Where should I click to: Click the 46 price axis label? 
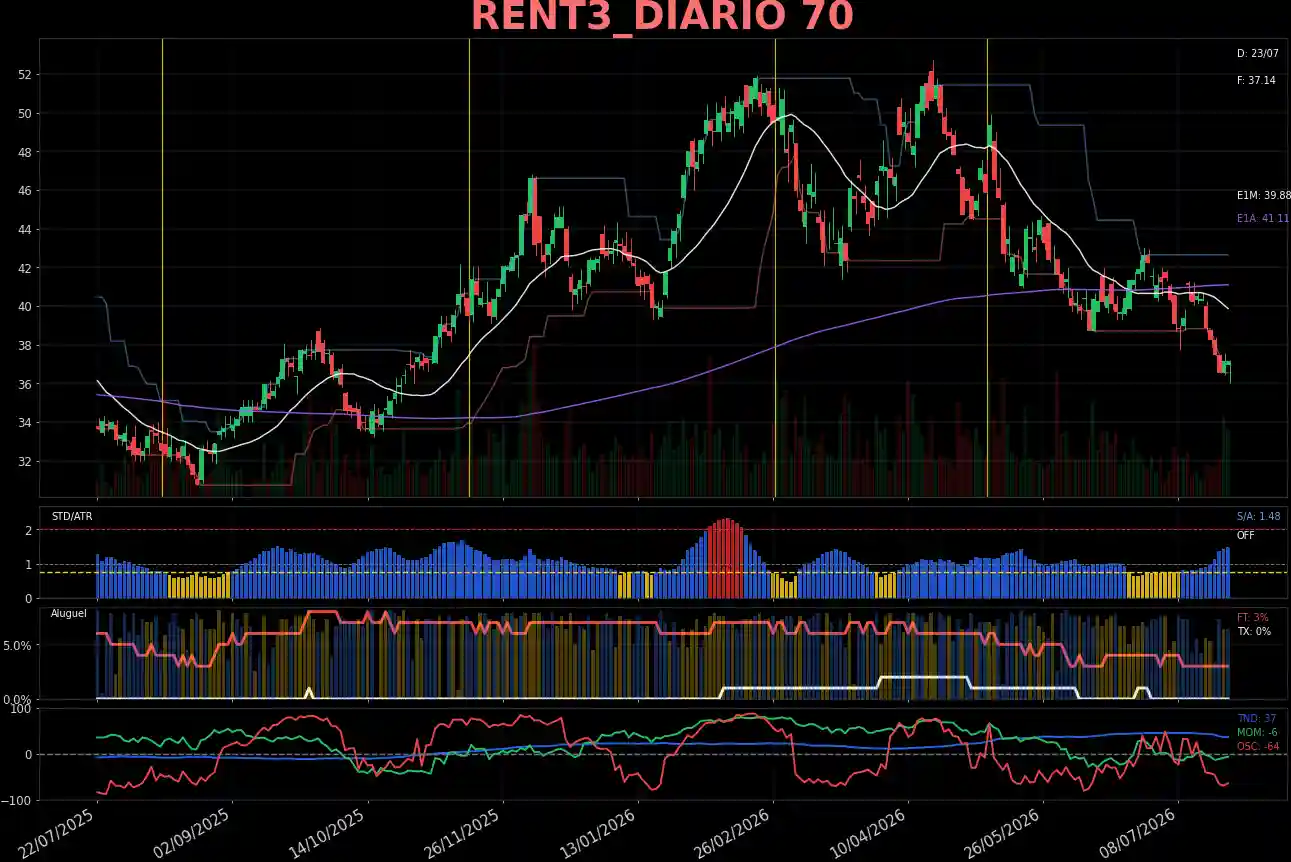pos(25,191)
